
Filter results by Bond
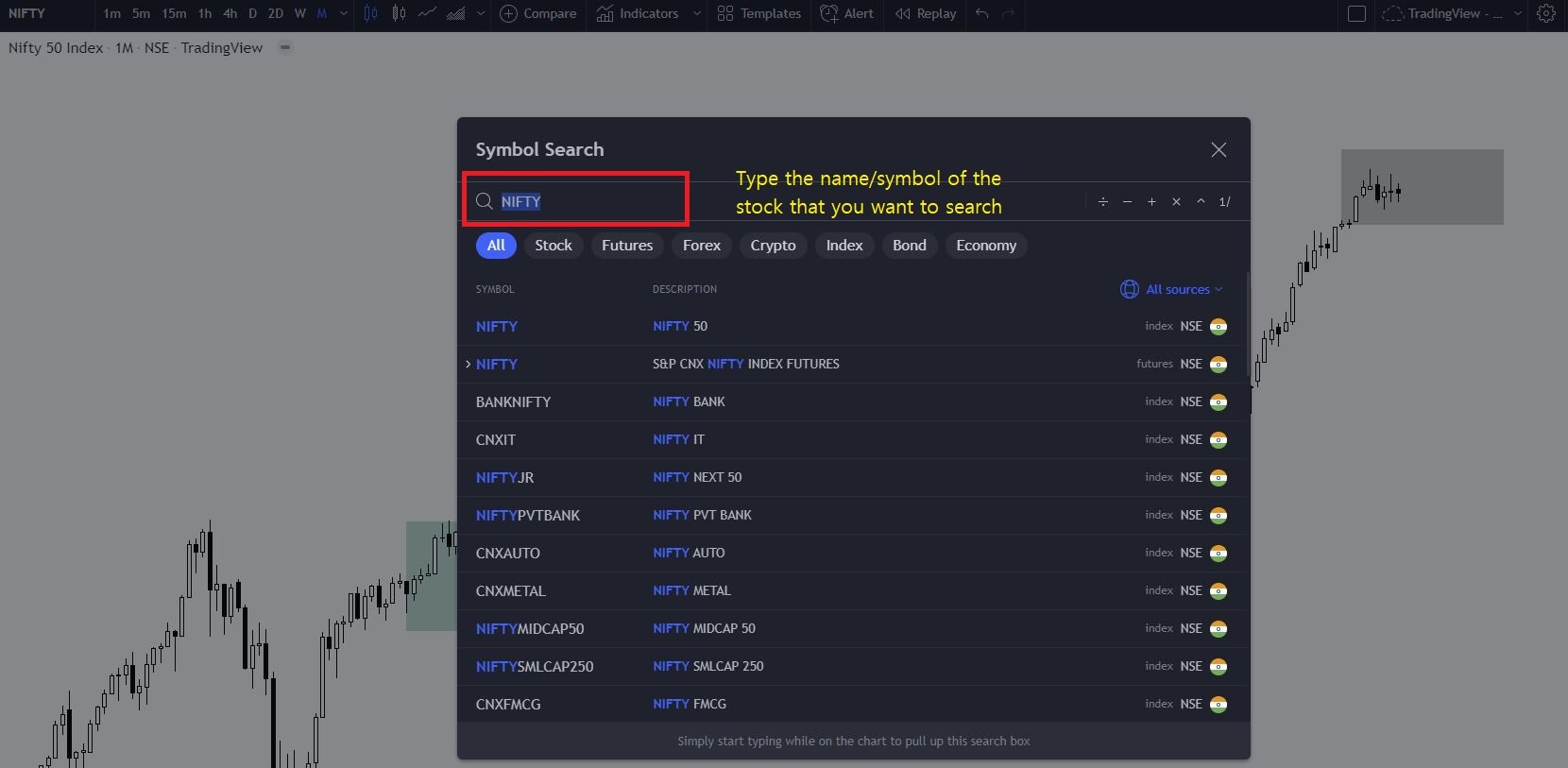pos(910,246)
